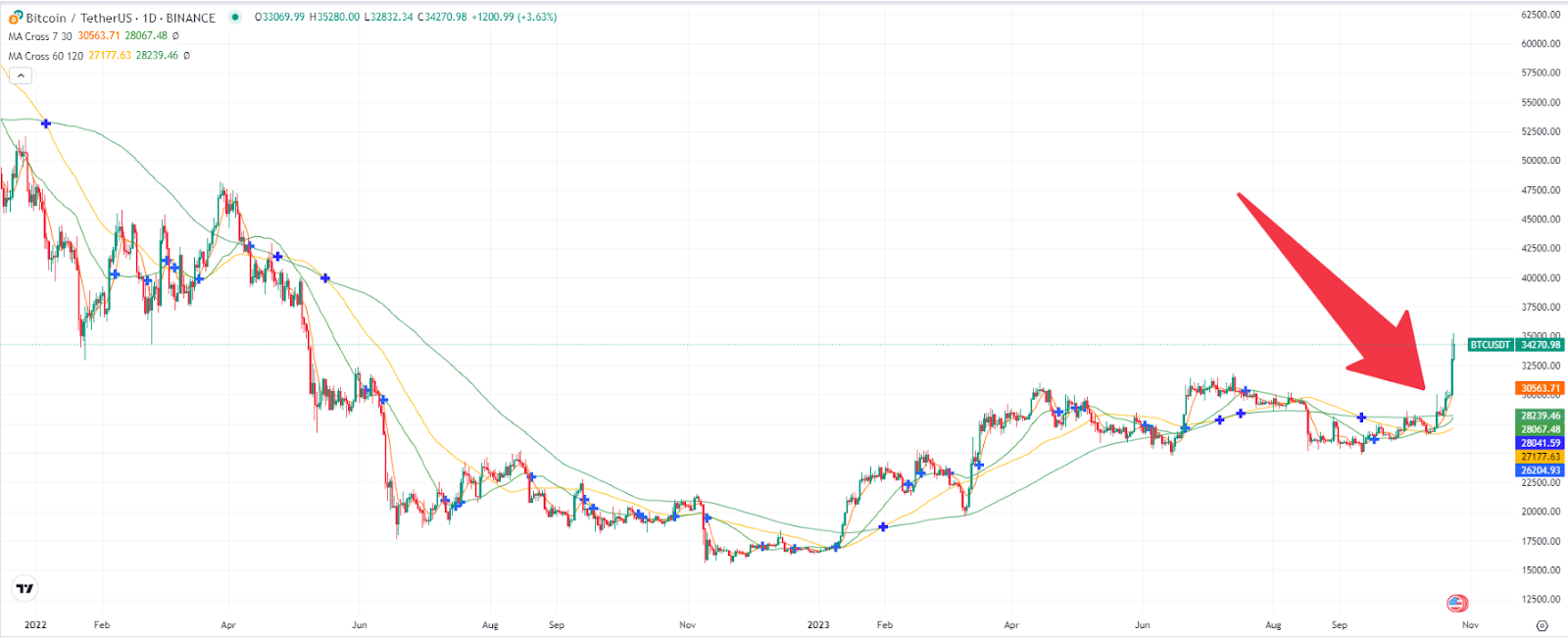Click the BINANCE exchange label
The image size is (1568, 639).
coord(190,18)
